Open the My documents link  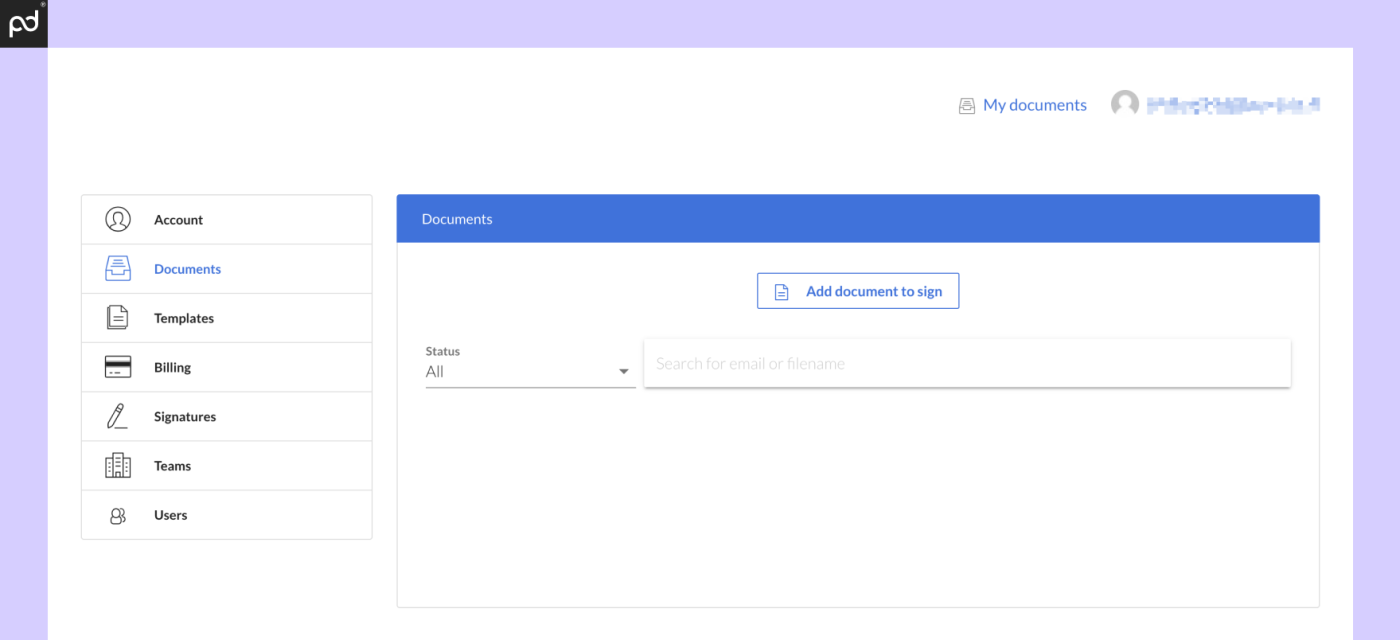click(1035, 104)
